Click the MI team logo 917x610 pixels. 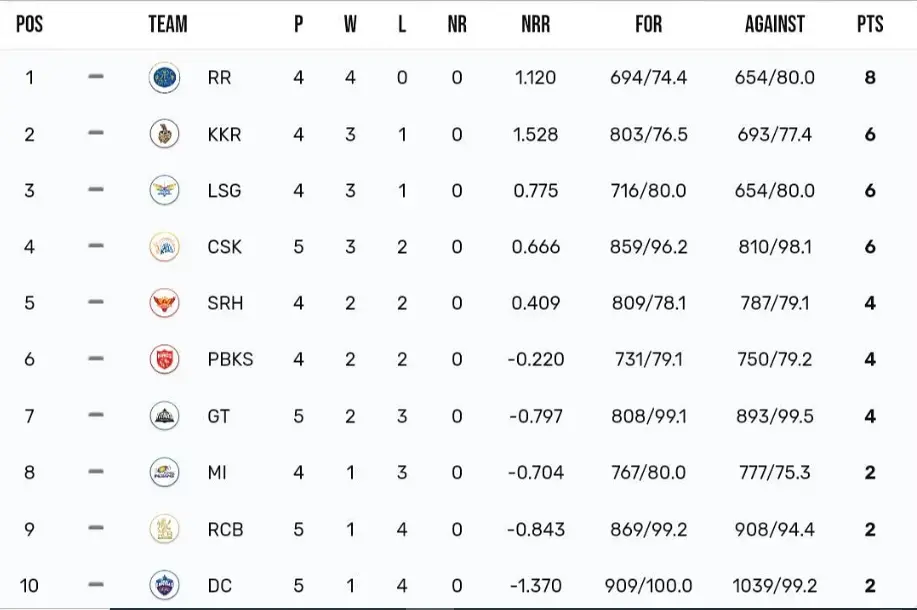[164, 472]
